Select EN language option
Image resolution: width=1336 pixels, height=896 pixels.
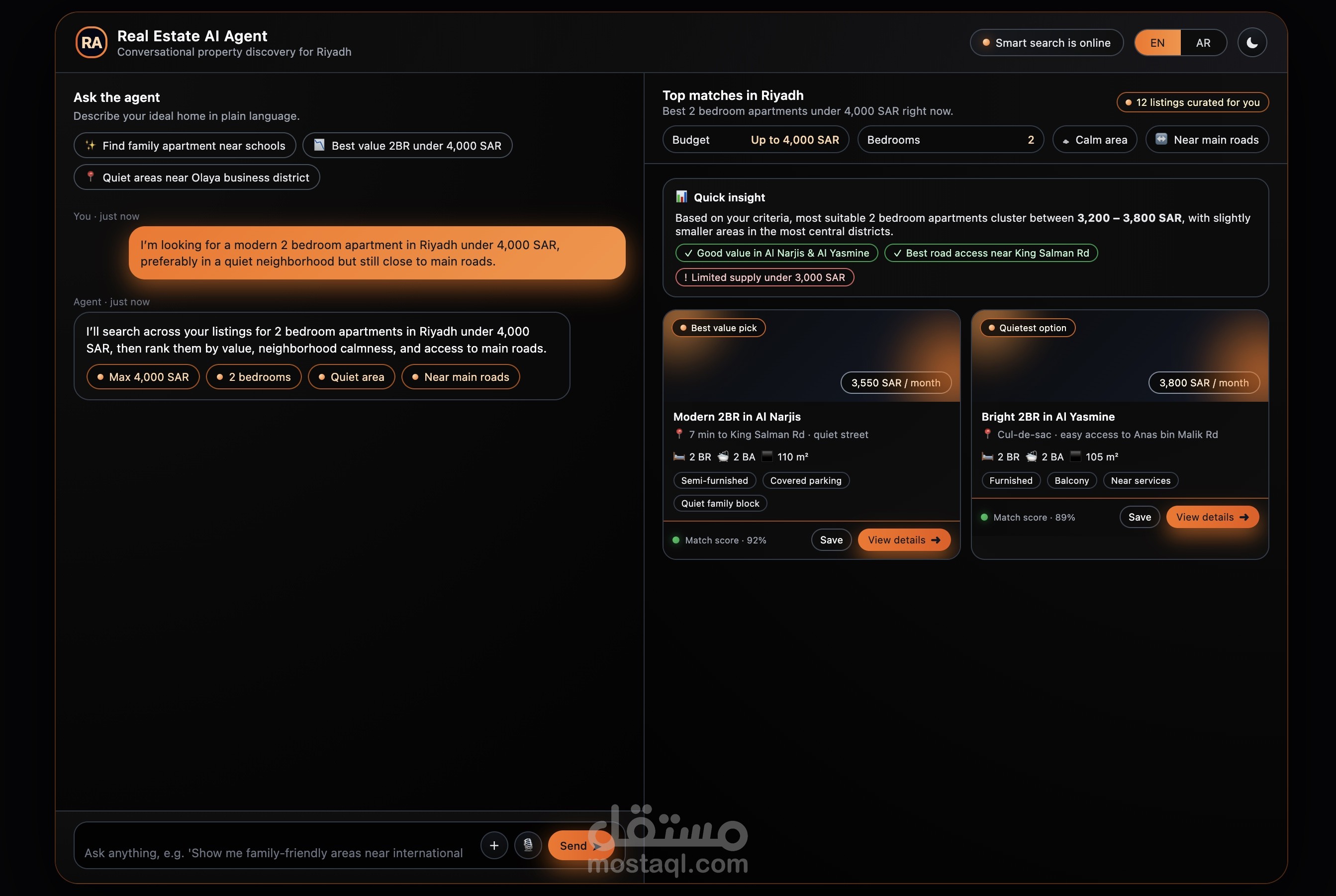[1157, 43]
